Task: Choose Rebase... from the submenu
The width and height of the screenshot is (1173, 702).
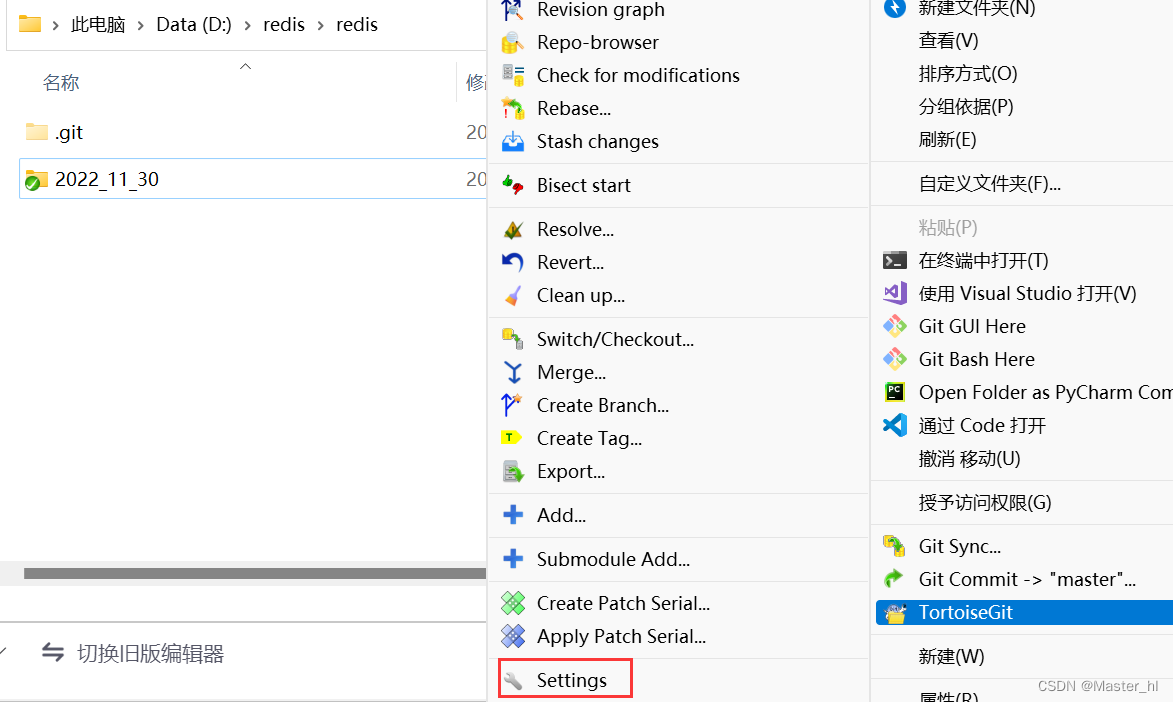Action: [x=678, y=109]
